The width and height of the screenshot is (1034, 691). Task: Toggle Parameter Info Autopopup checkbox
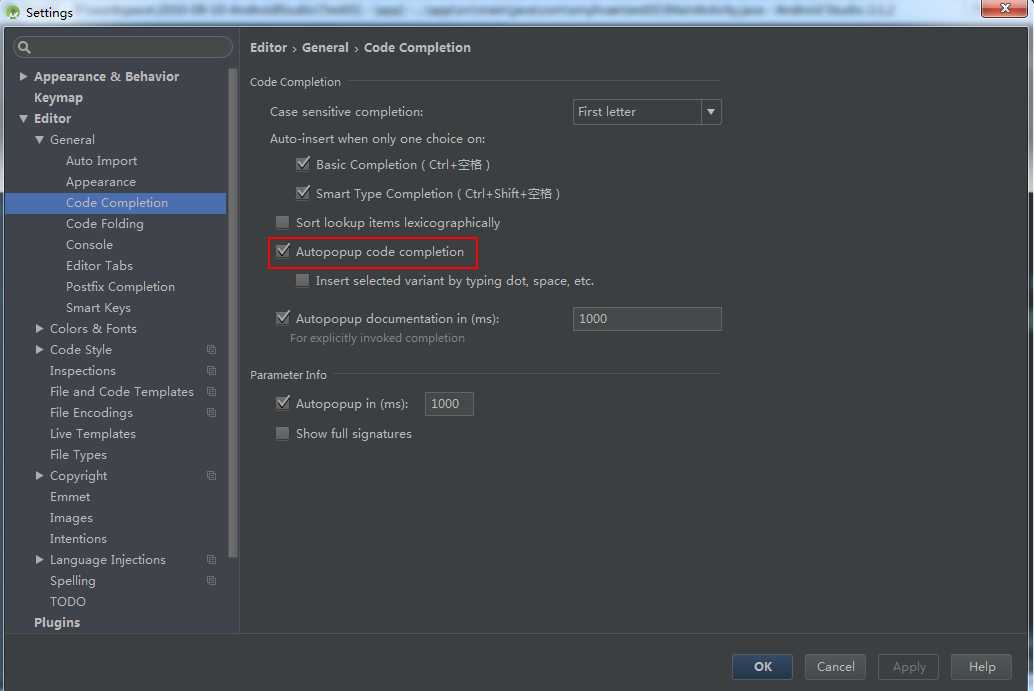tap(282, 403)
